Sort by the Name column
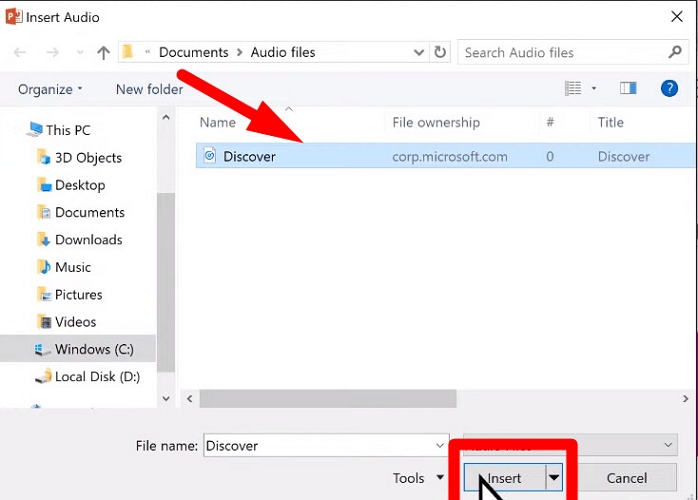 [218, 122]
